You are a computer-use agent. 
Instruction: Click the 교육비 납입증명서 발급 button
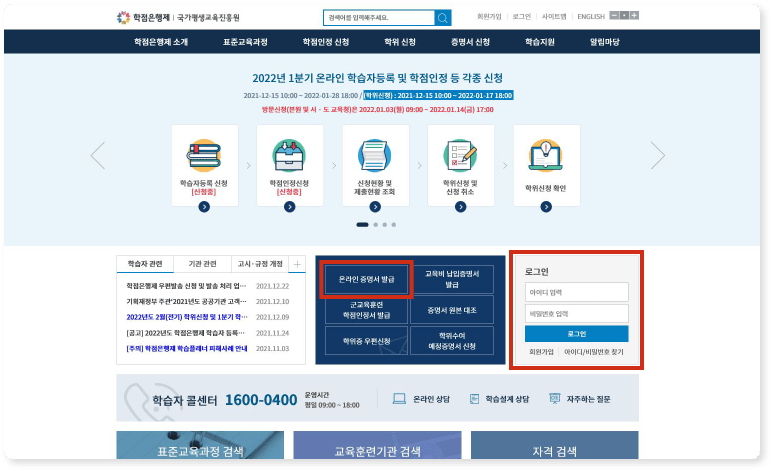click(x=452, y=279)
